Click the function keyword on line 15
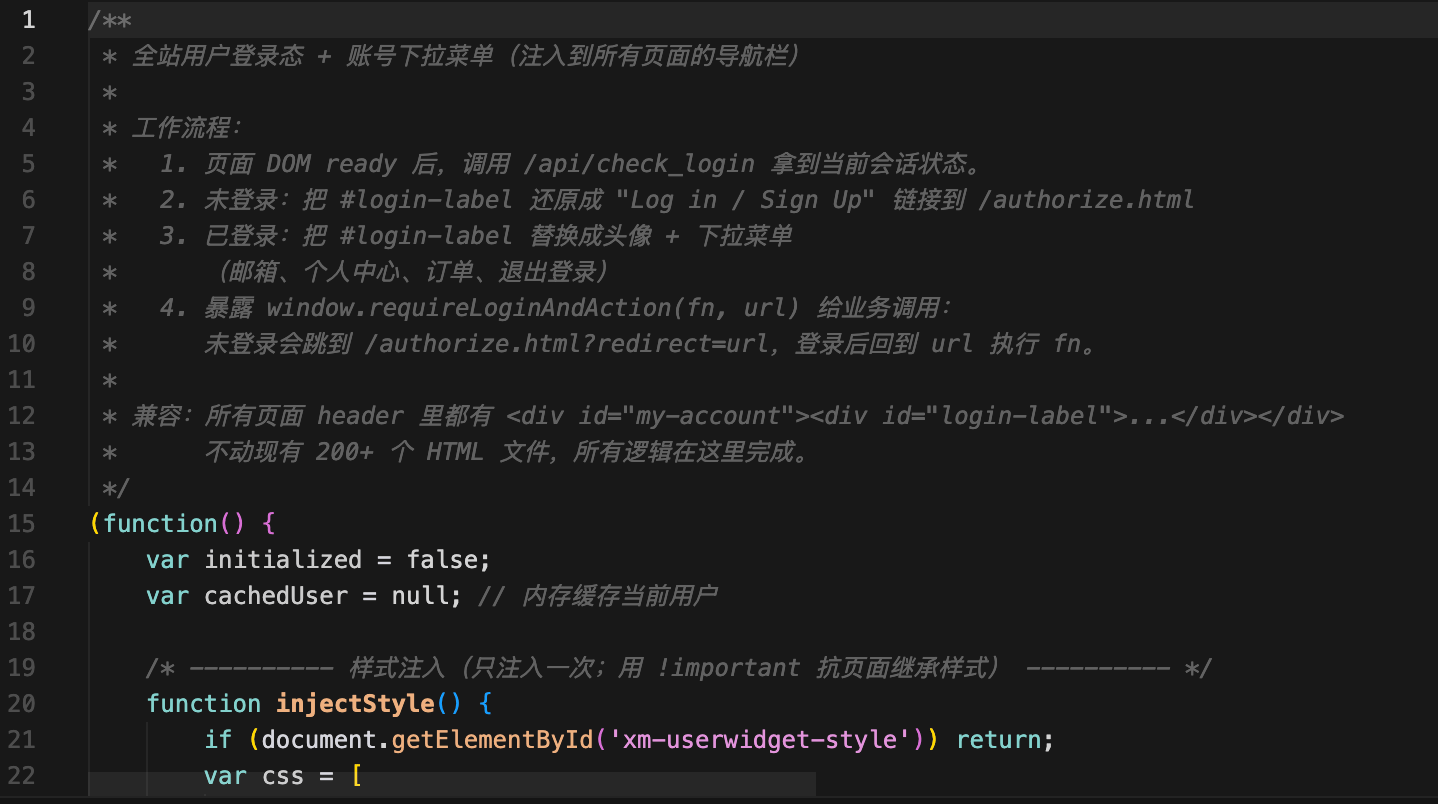Image resolution: width=1438 pixels, height=804 pixels. pos(160,524)
